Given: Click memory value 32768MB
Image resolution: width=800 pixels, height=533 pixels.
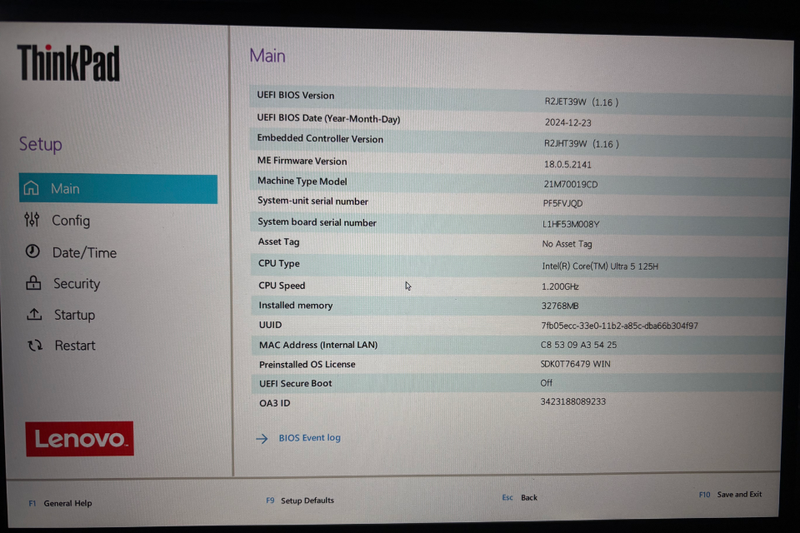Looking at the screenshot, I should click(x=560, y=306).
